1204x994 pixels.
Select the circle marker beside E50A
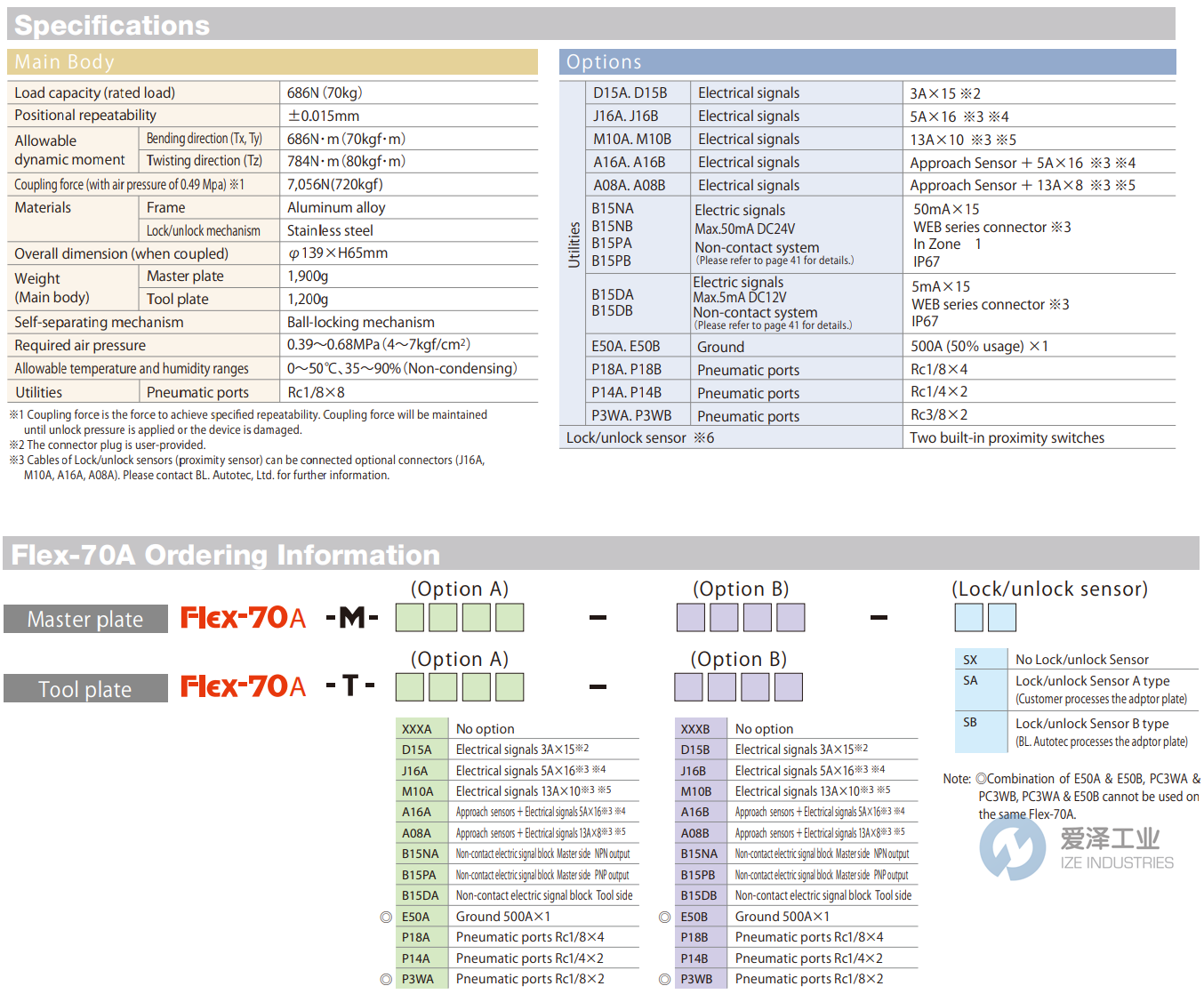[x=386, y=917]
